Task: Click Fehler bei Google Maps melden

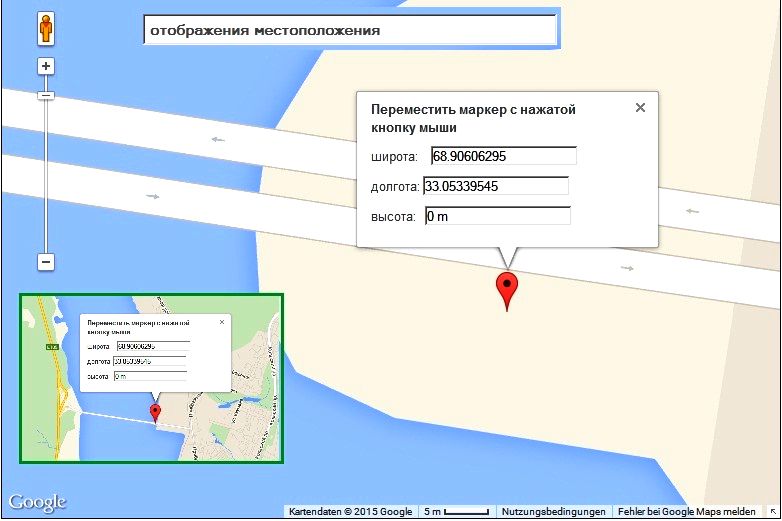Action: (686, 512)
